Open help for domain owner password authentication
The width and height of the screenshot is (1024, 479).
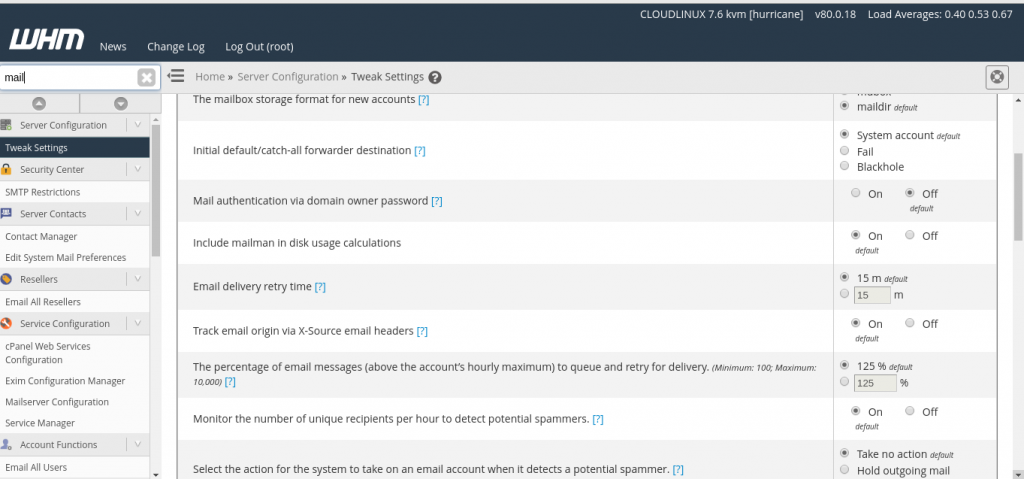[437, 201]
